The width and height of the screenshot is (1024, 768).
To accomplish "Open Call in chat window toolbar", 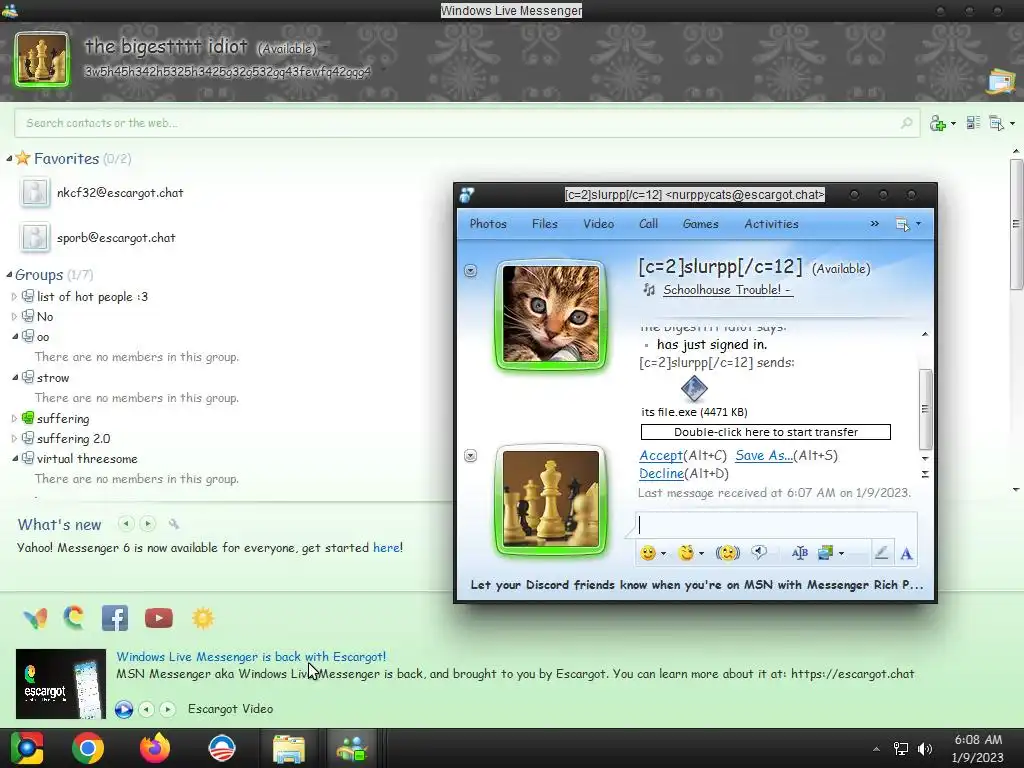I will (x=648, y=224).
